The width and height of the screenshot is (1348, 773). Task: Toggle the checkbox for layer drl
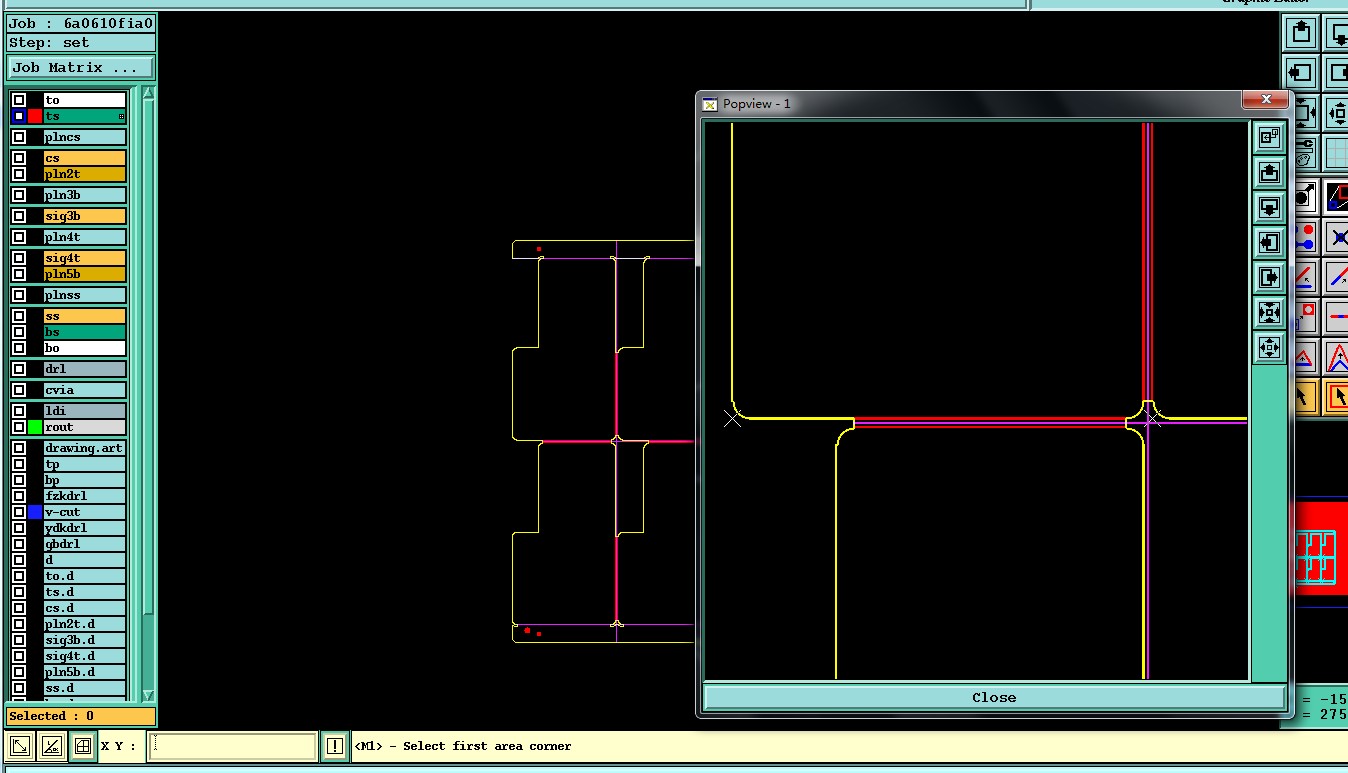pyautogui.click(x=19, y=369)
